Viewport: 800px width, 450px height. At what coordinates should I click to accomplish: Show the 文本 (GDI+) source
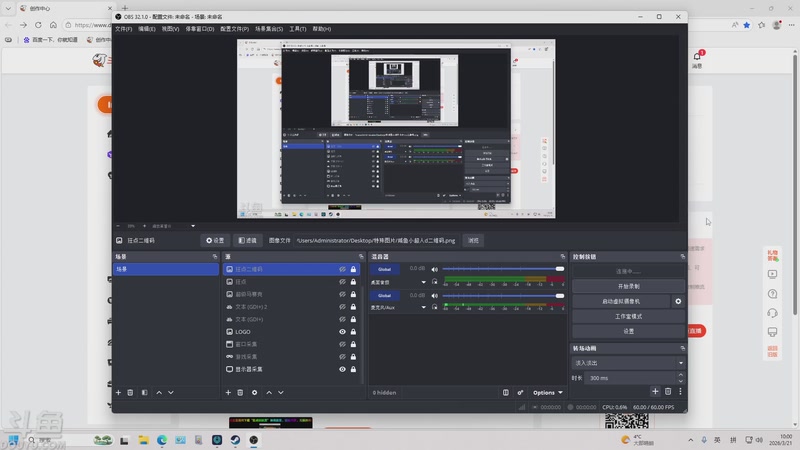(x=342, y=319)
